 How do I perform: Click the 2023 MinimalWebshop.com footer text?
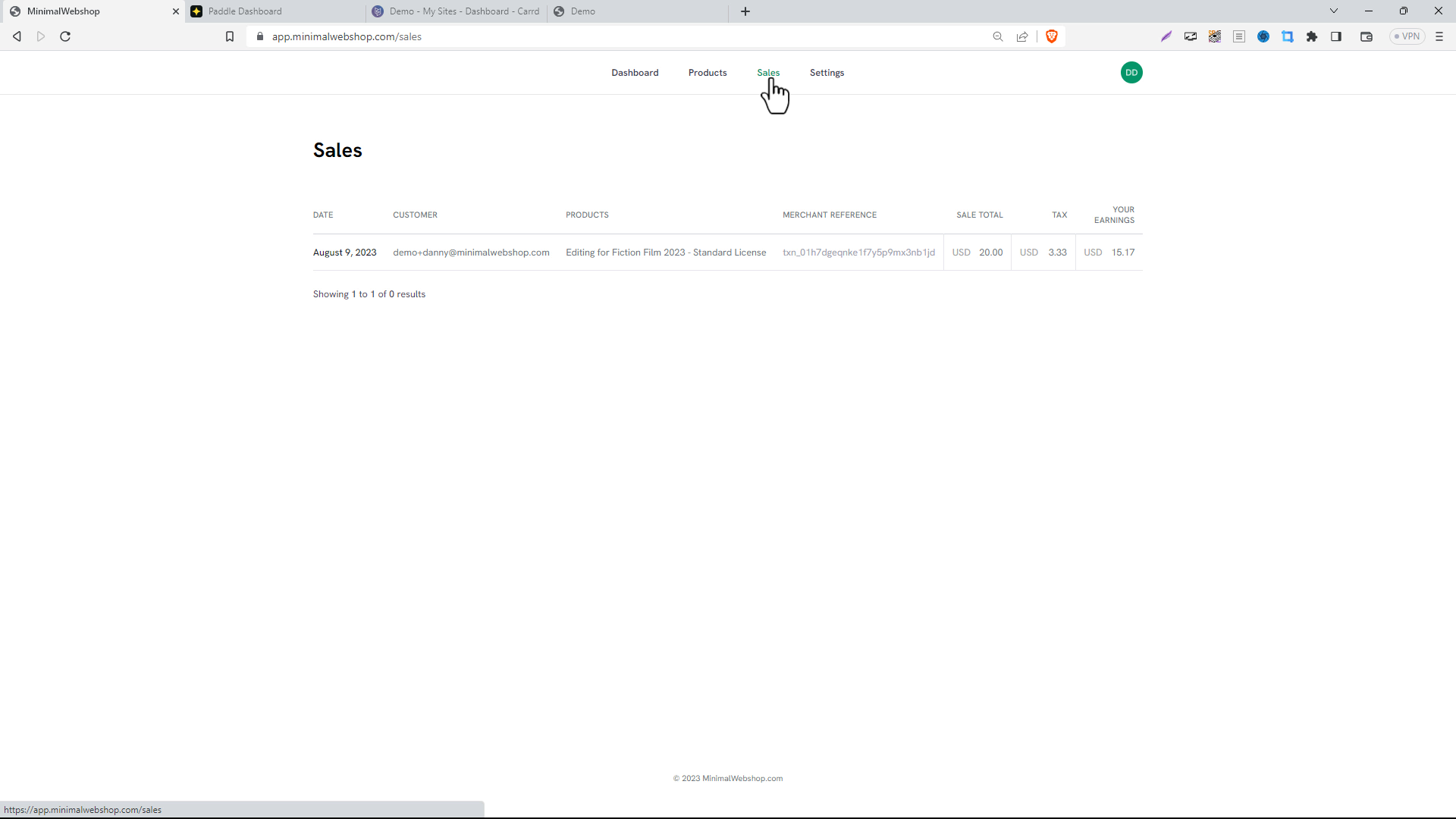point(728,779)
